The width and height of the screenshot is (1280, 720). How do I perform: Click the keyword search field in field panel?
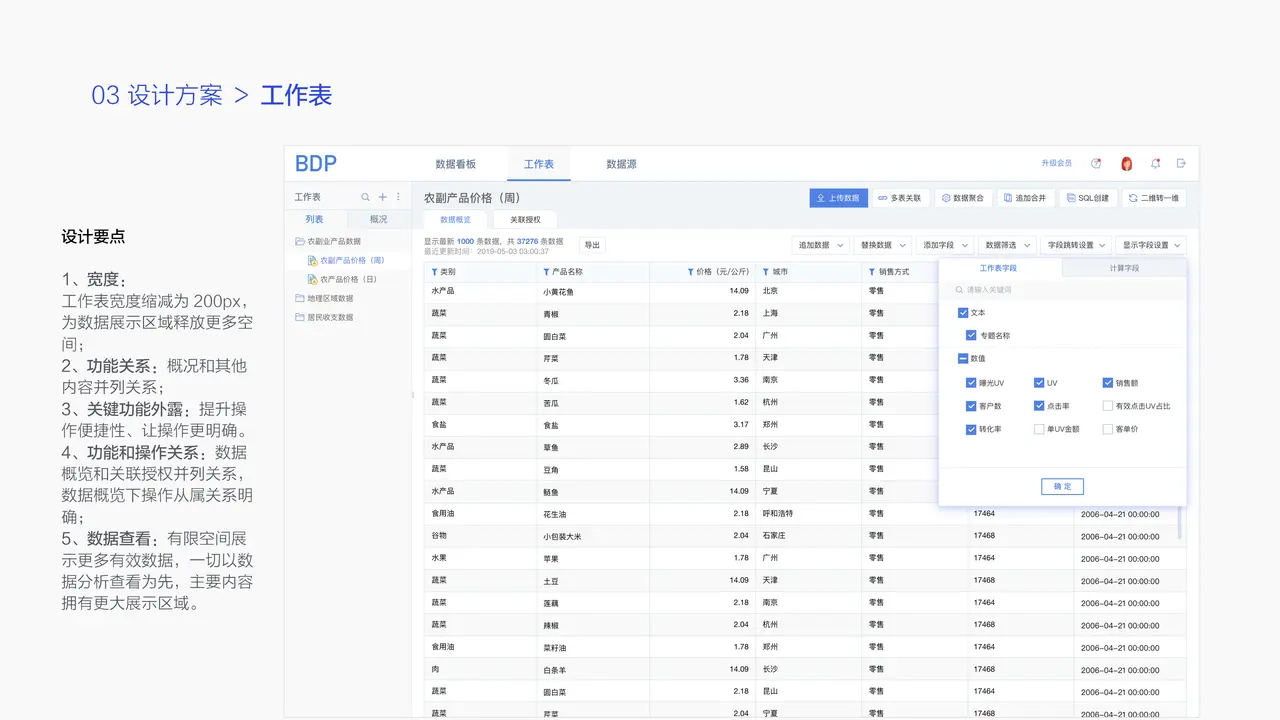coord(1062,290)
